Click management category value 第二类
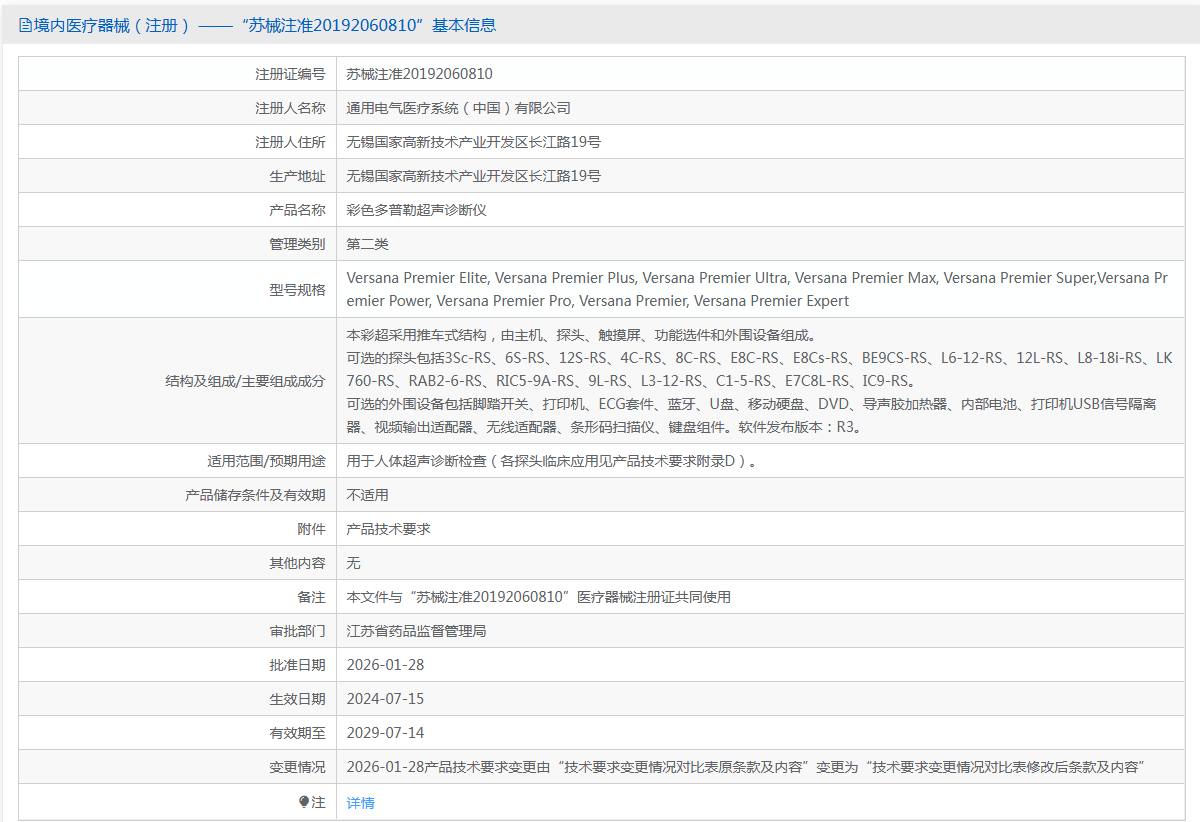The width and height of the screenshot is (1200, 822). (367, 244)
